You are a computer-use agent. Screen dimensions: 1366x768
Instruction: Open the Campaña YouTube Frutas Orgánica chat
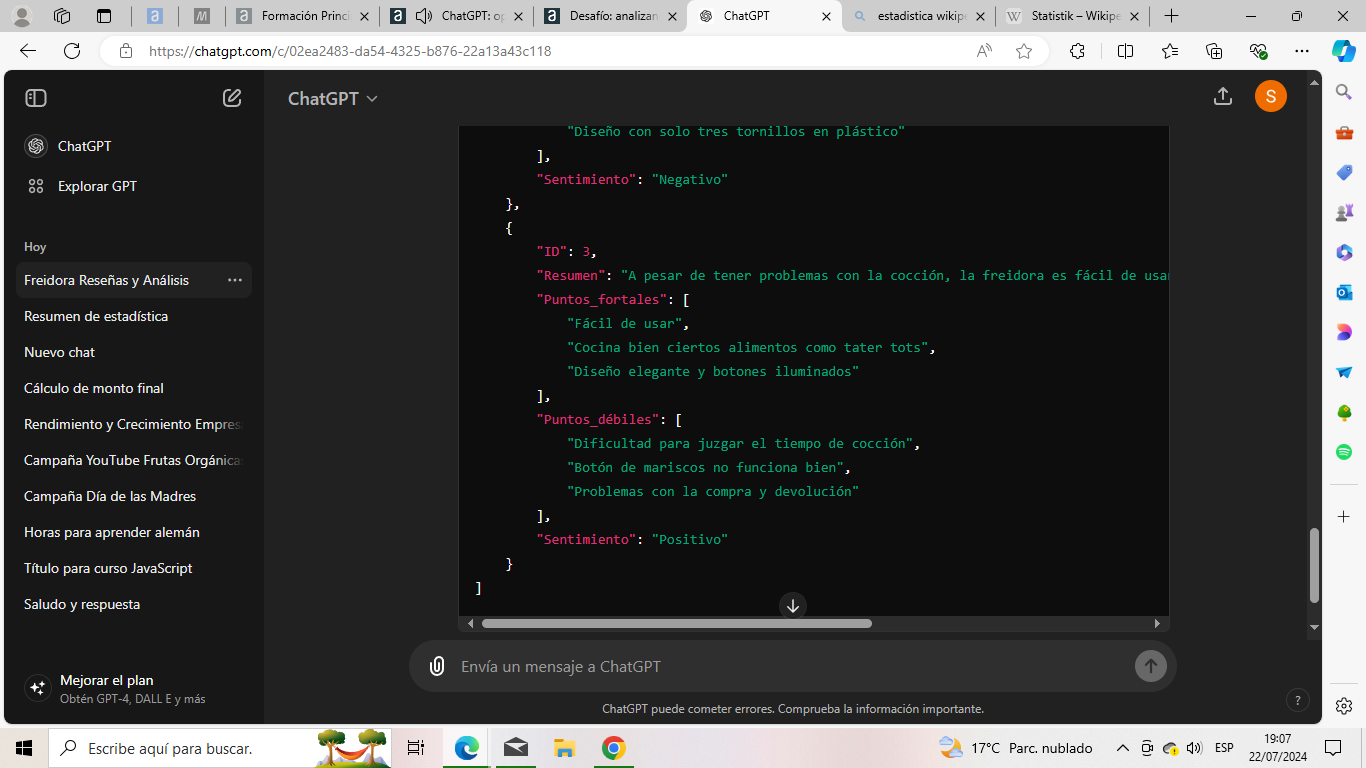[134, 460]
